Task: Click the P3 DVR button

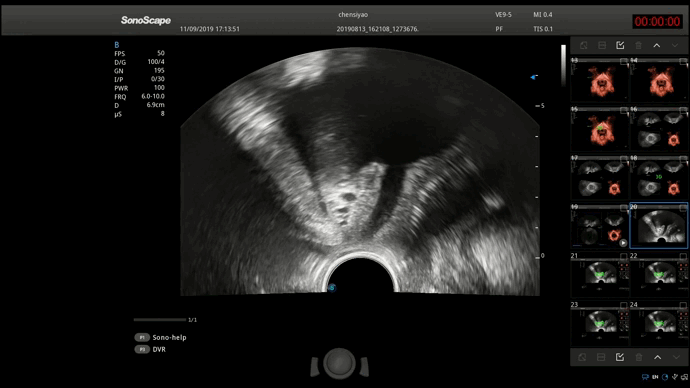Action: click(x=150, y=349)
